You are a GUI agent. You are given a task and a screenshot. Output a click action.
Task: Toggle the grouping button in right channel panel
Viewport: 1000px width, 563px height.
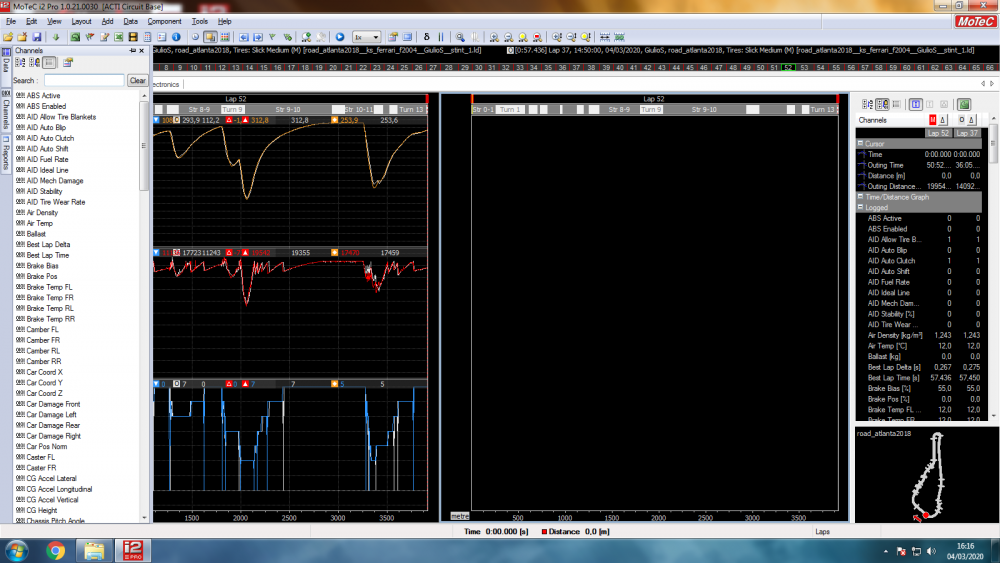882,104
